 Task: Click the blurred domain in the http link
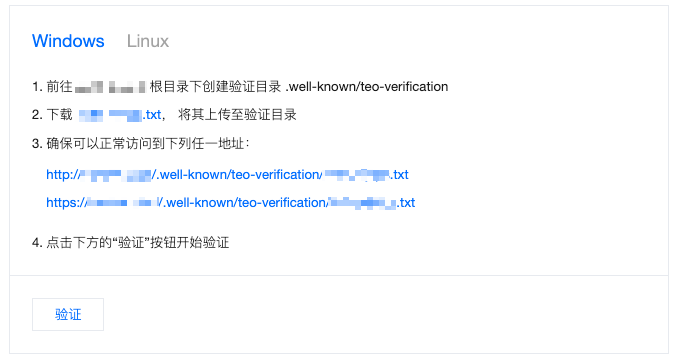[116, 174]
